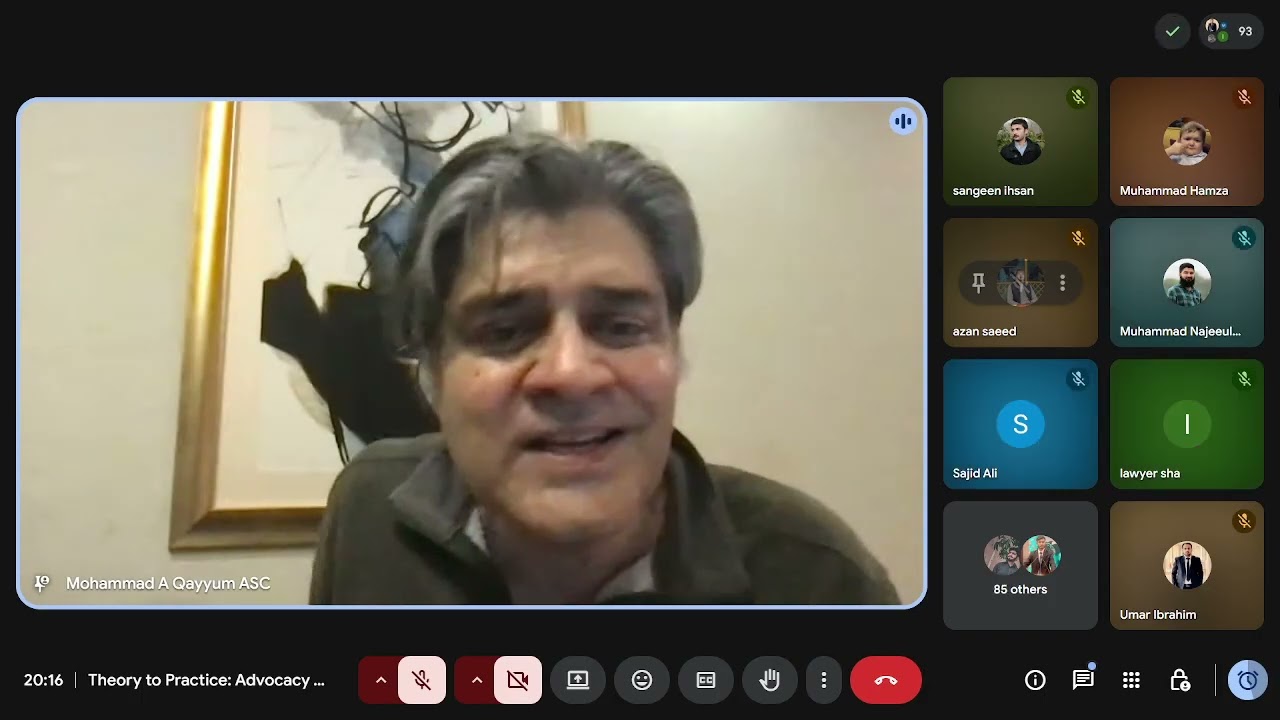Open meeting details info icon
Image resolution: width=1280 pixels, height=720 pixels.
pyautogui.click(x=1035, y=680)
